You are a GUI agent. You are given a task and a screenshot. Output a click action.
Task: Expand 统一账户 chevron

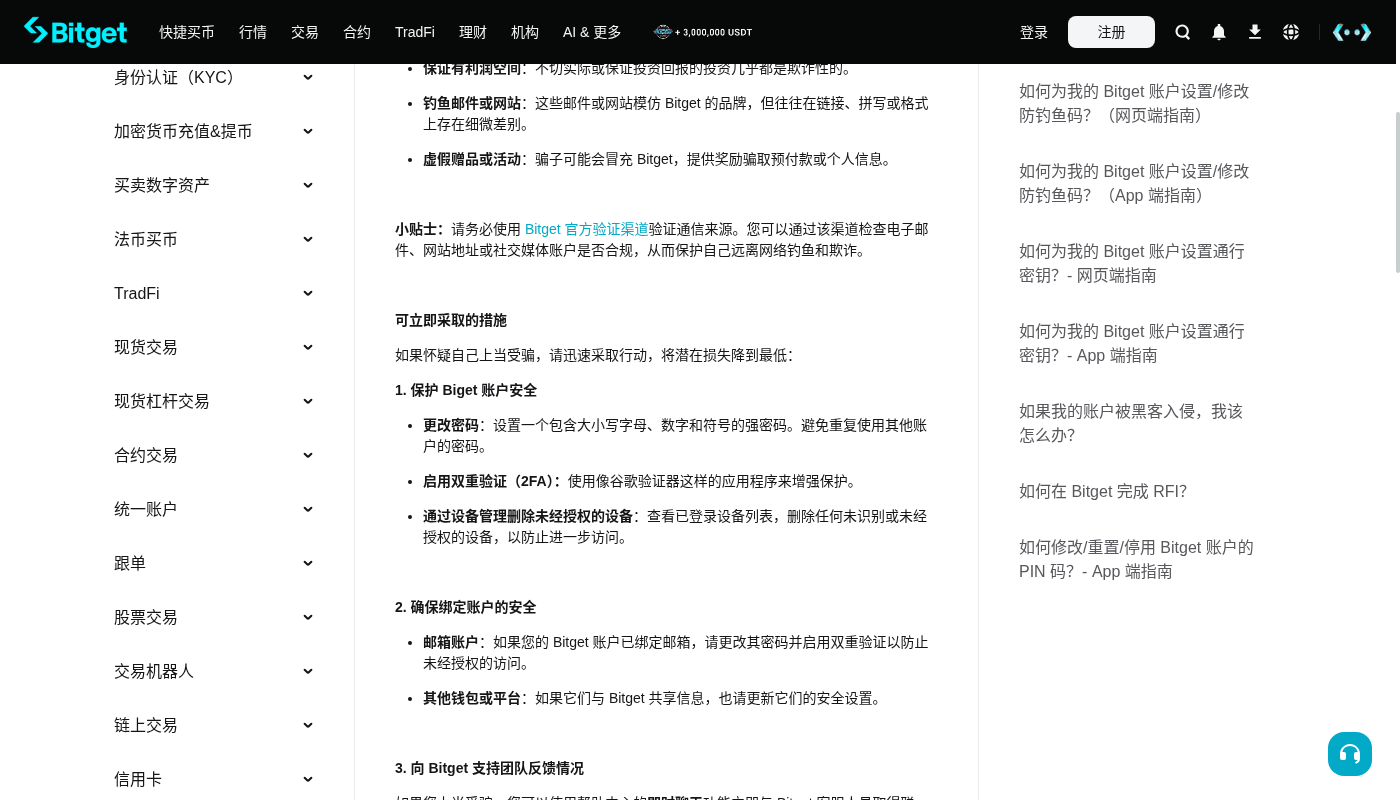308,509
